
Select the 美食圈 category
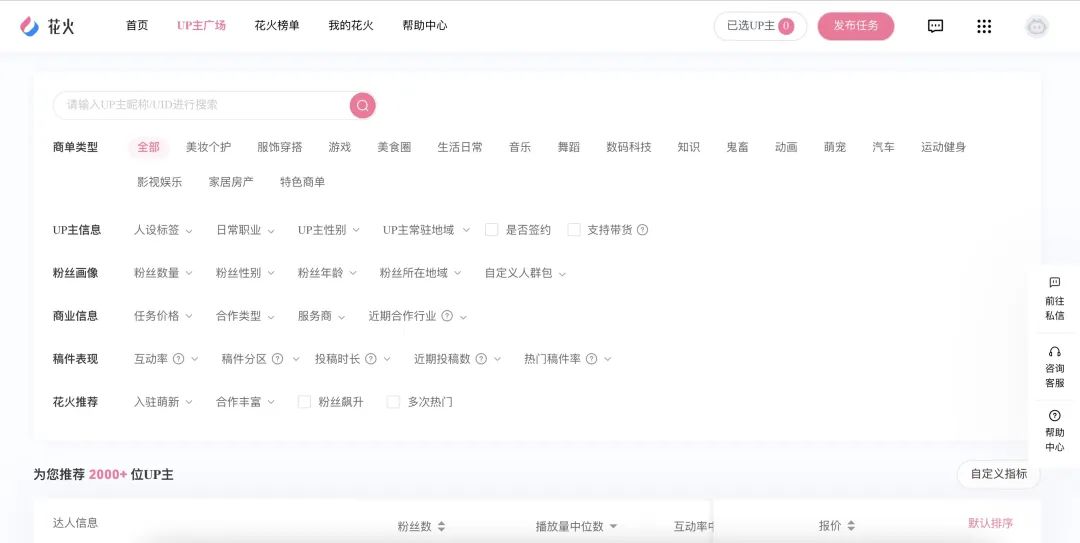[x=395, y=147]
